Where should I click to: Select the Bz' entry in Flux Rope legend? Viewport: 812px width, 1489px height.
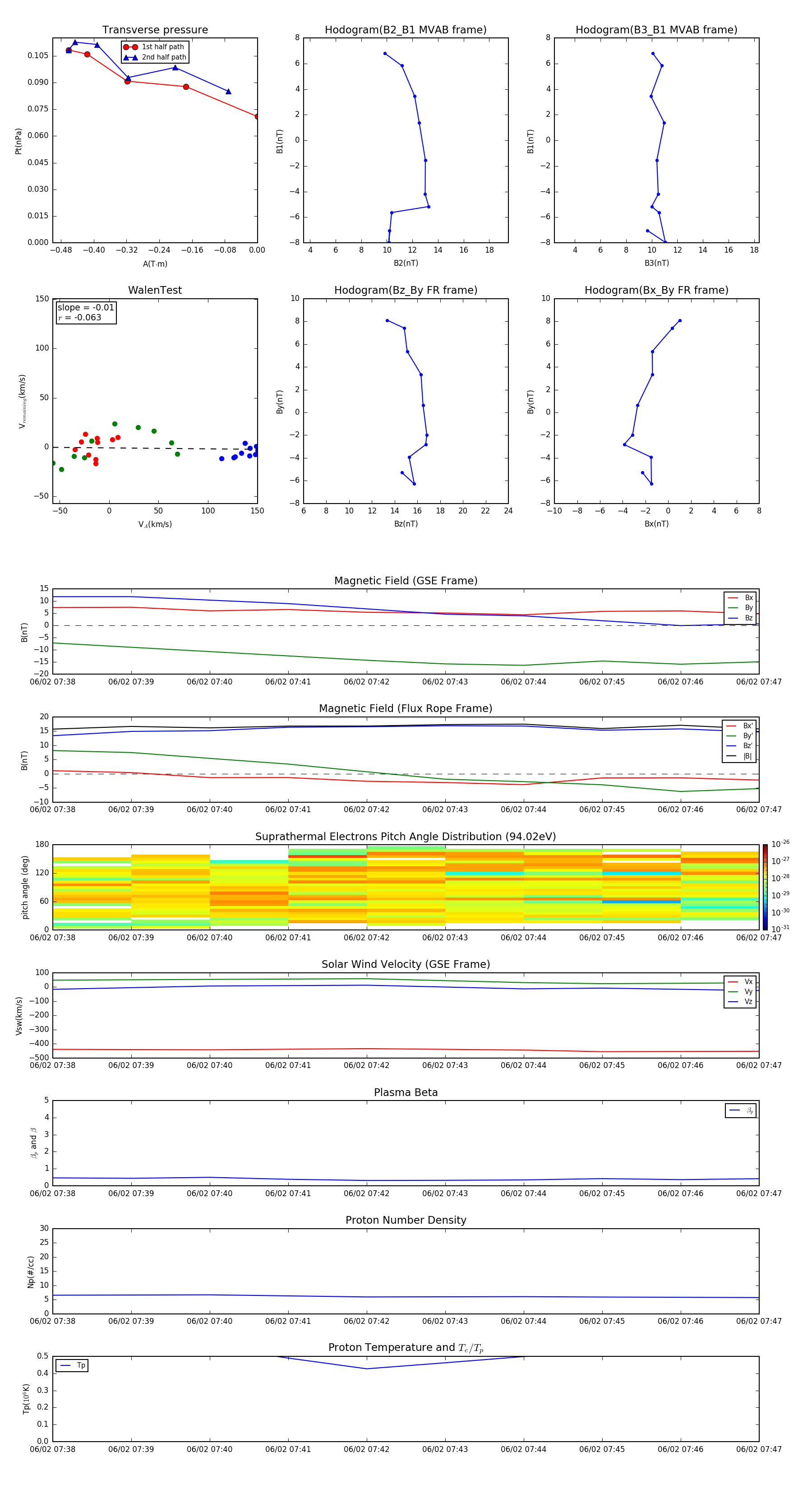pos(740,746)
